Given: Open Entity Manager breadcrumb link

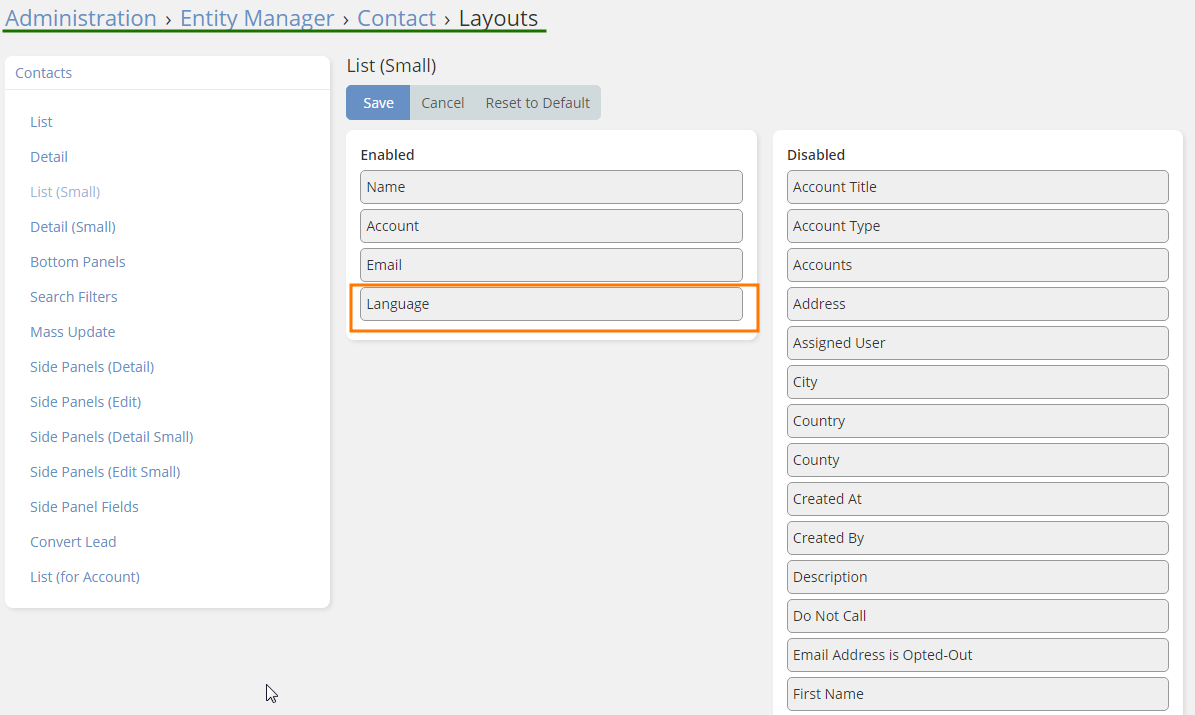Looking at the screenshot, I should 257,18.
